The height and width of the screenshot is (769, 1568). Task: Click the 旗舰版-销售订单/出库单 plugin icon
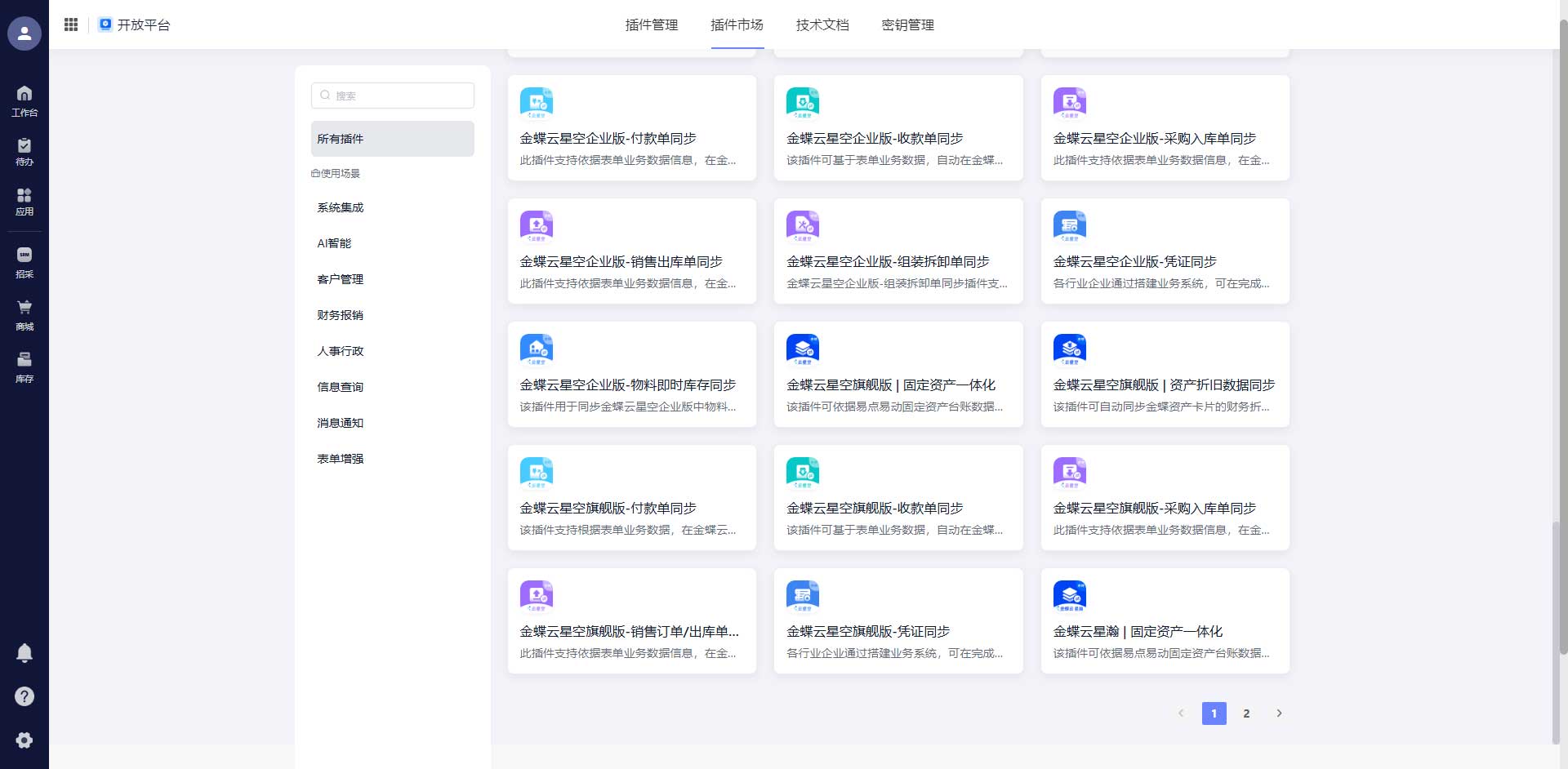pyautogui.click(x=537, y=596)
